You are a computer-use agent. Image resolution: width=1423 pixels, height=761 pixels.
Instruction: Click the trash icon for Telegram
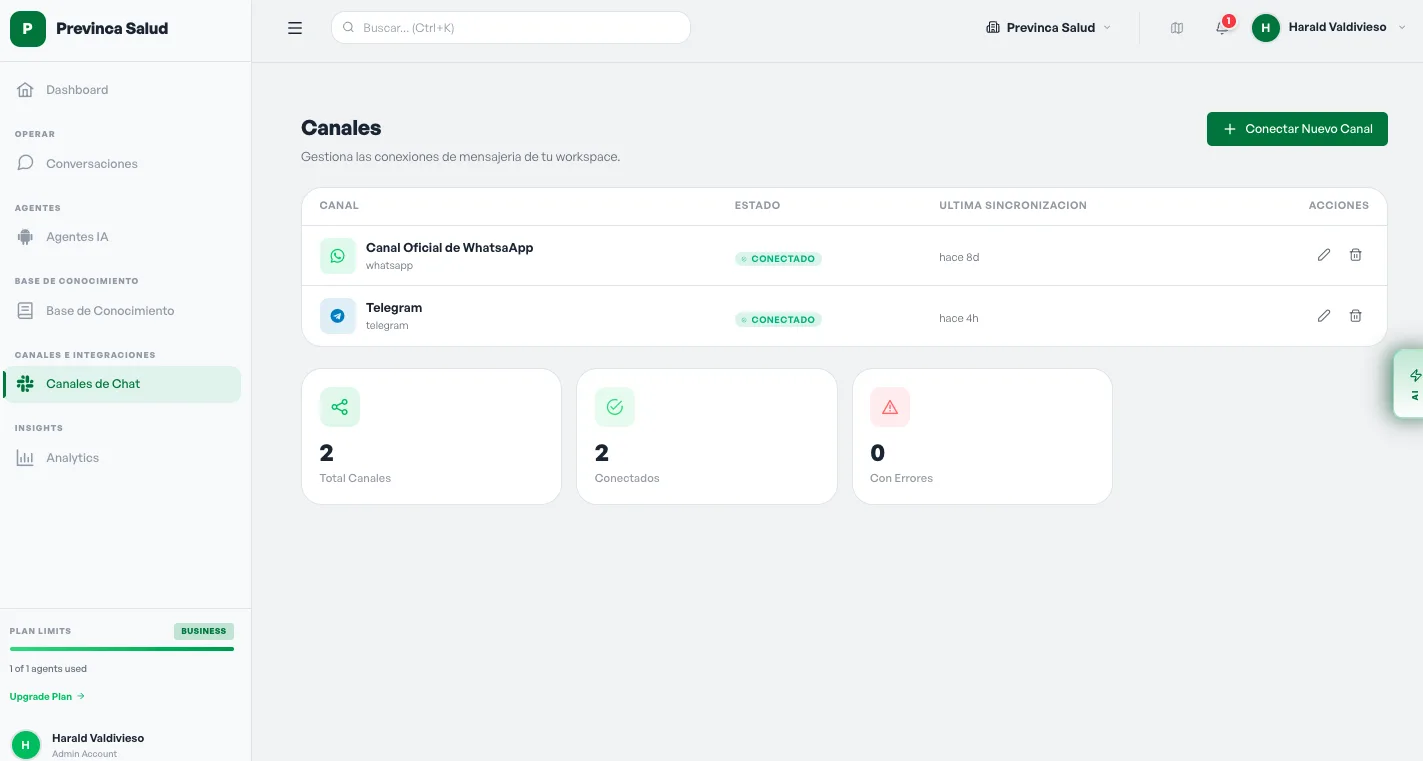pyautogui.click(x=1356, y=316)
